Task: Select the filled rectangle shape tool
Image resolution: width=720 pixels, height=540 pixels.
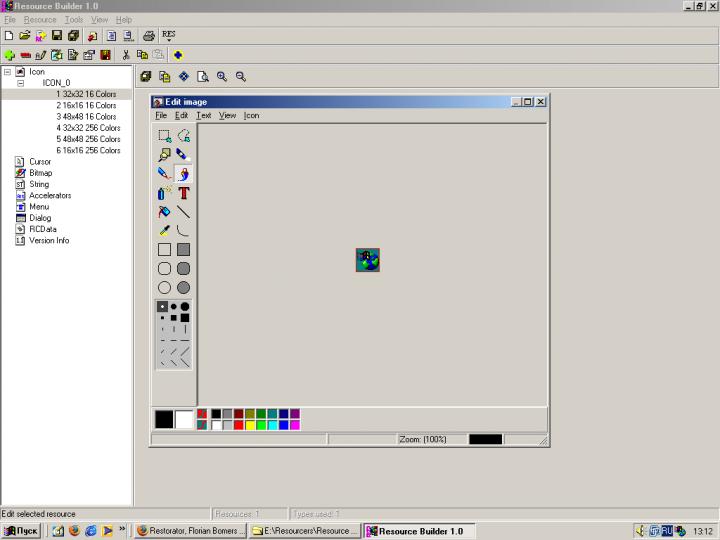Action: pyautogui.click(x=183, y=250)
